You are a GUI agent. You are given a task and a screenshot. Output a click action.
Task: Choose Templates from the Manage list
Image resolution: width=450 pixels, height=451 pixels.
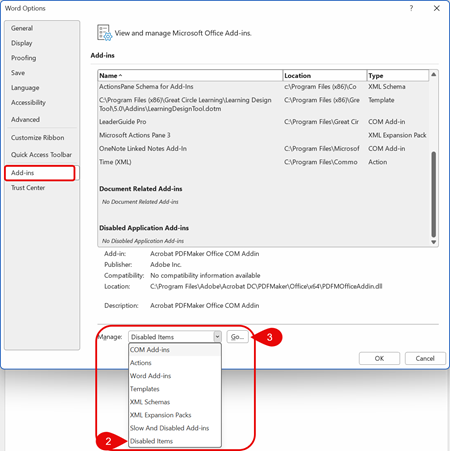click(x=175, y=389)
